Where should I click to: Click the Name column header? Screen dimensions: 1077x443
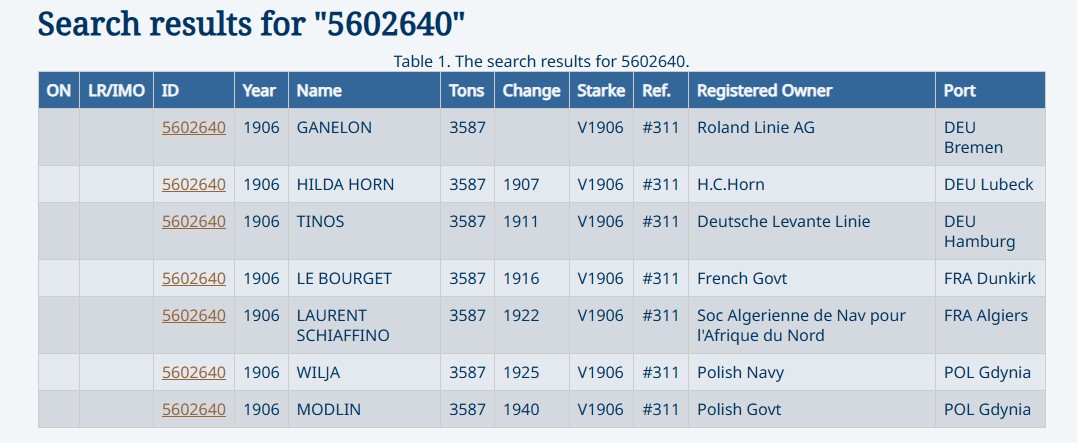319,90
